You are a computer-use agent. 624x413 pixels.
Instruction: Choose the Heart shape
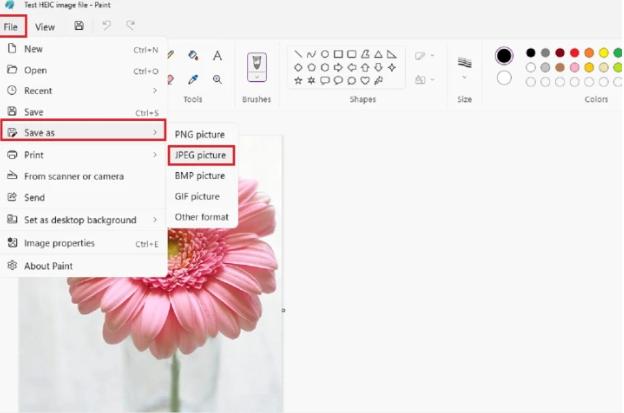click(365, 81)
